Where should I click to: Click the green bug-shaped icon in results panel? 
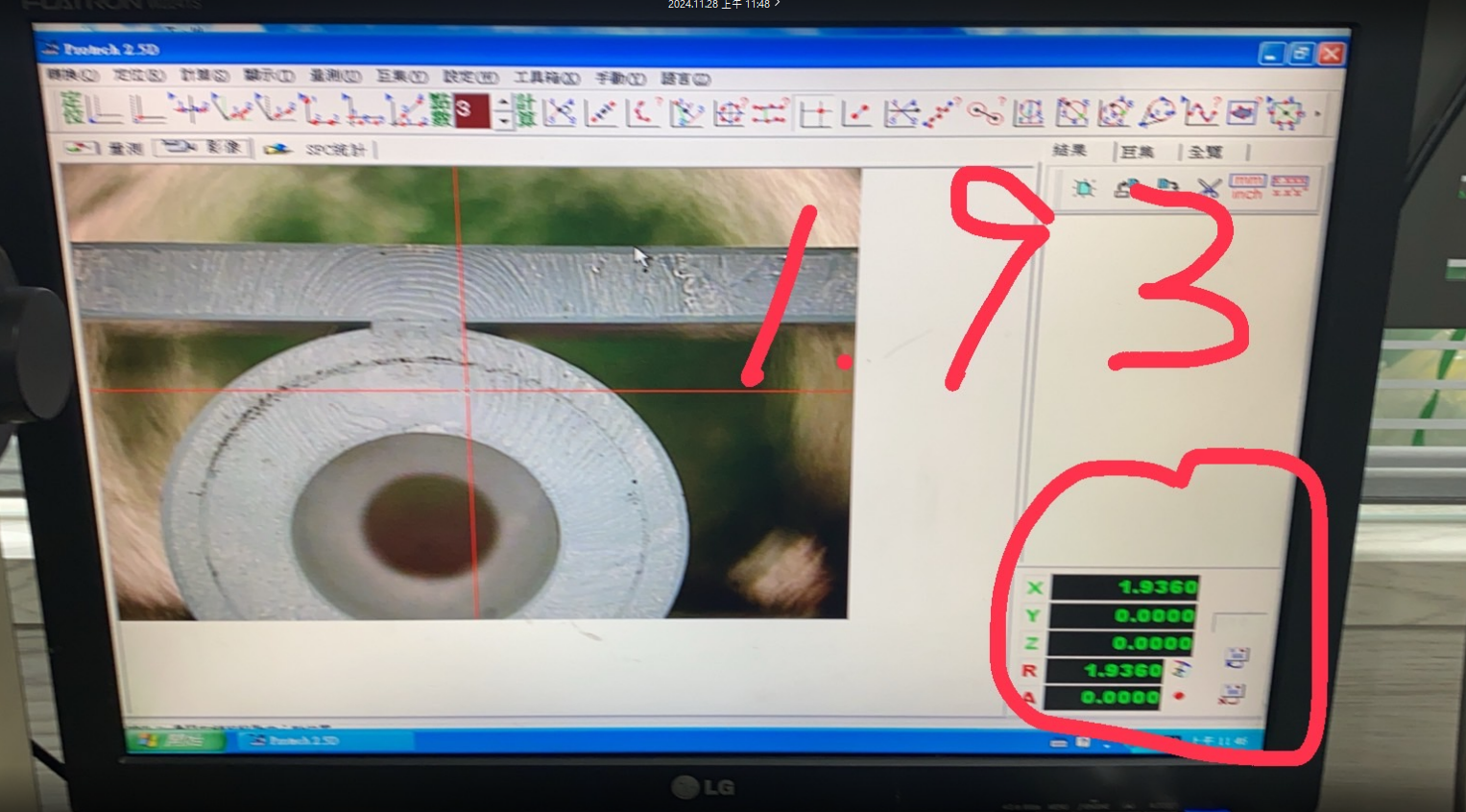1084,188
